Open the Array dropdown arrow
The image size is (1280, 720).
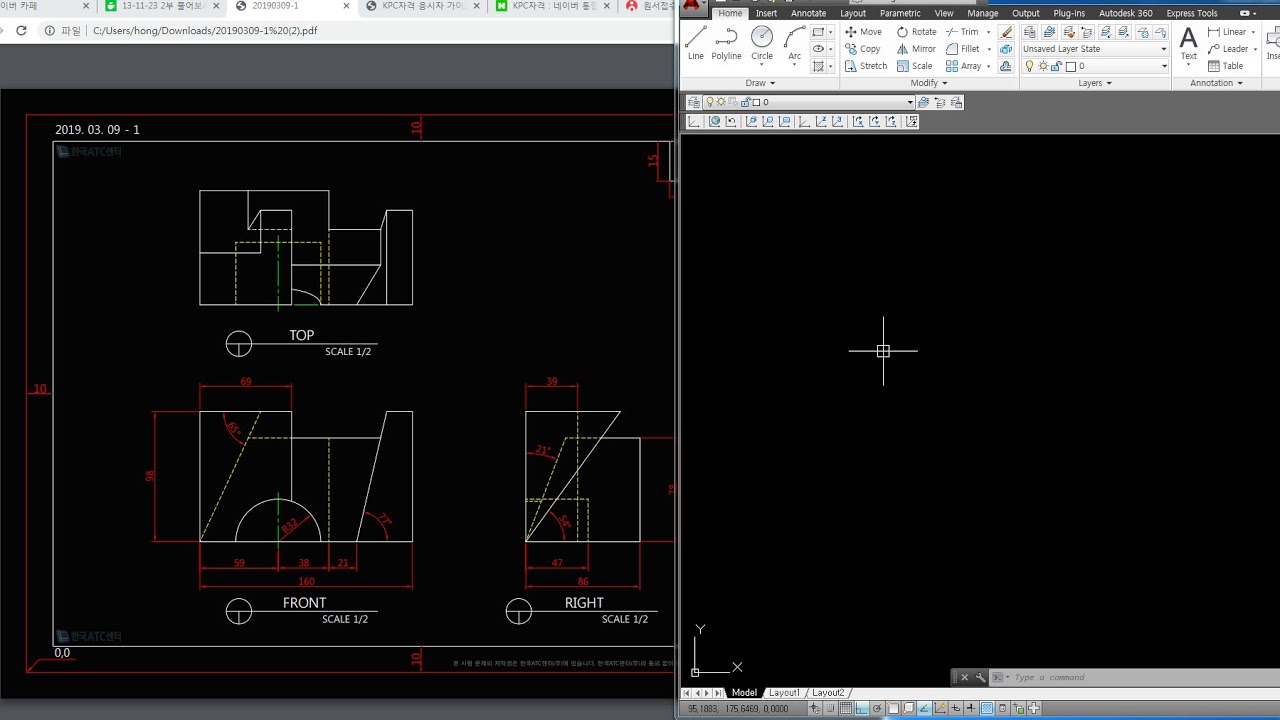click(988, 66)
